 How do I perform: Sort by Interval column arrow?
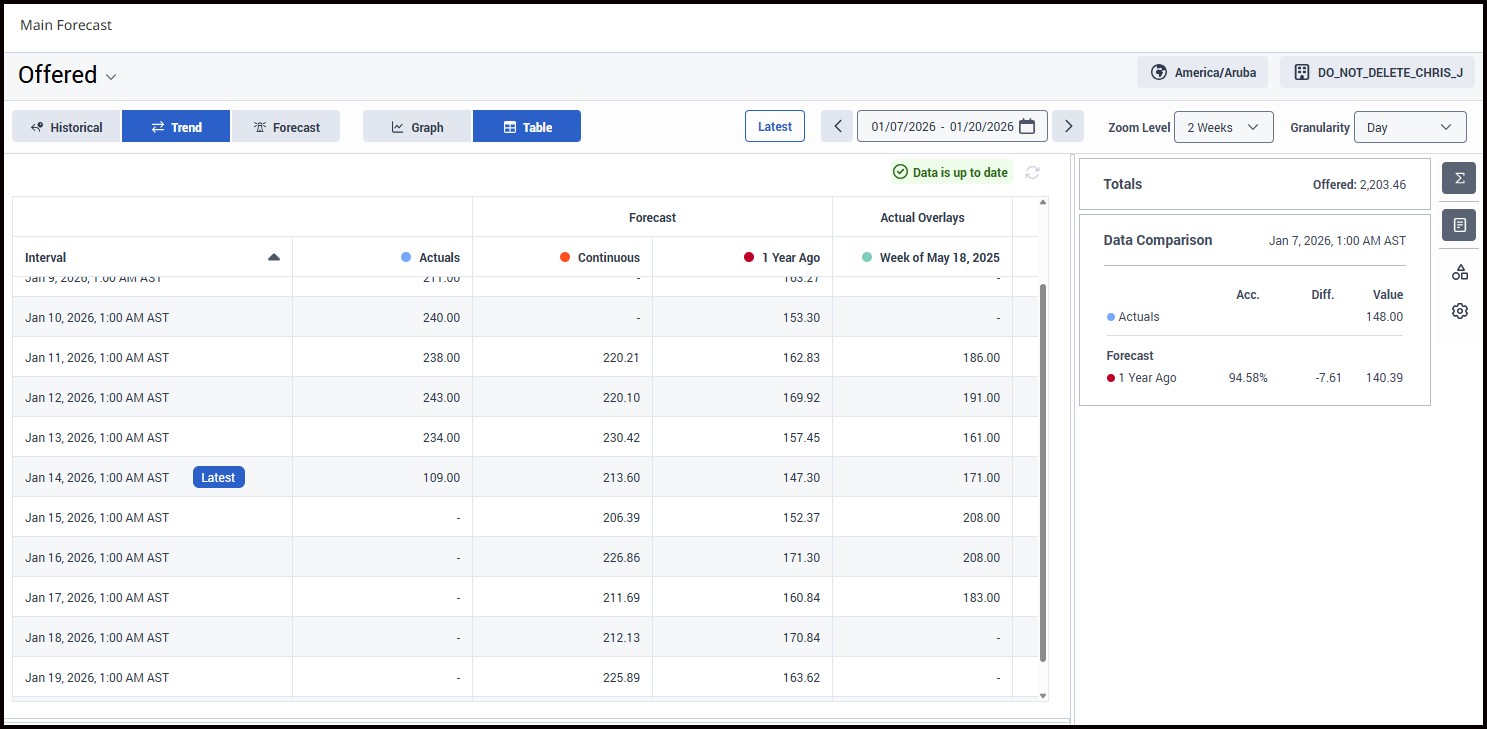[x=274, y=257]
